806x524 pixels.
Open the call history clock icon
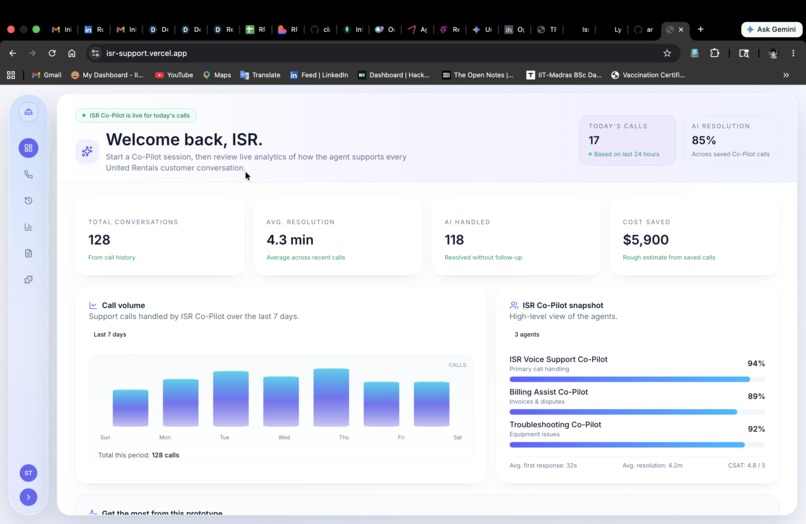28,201
